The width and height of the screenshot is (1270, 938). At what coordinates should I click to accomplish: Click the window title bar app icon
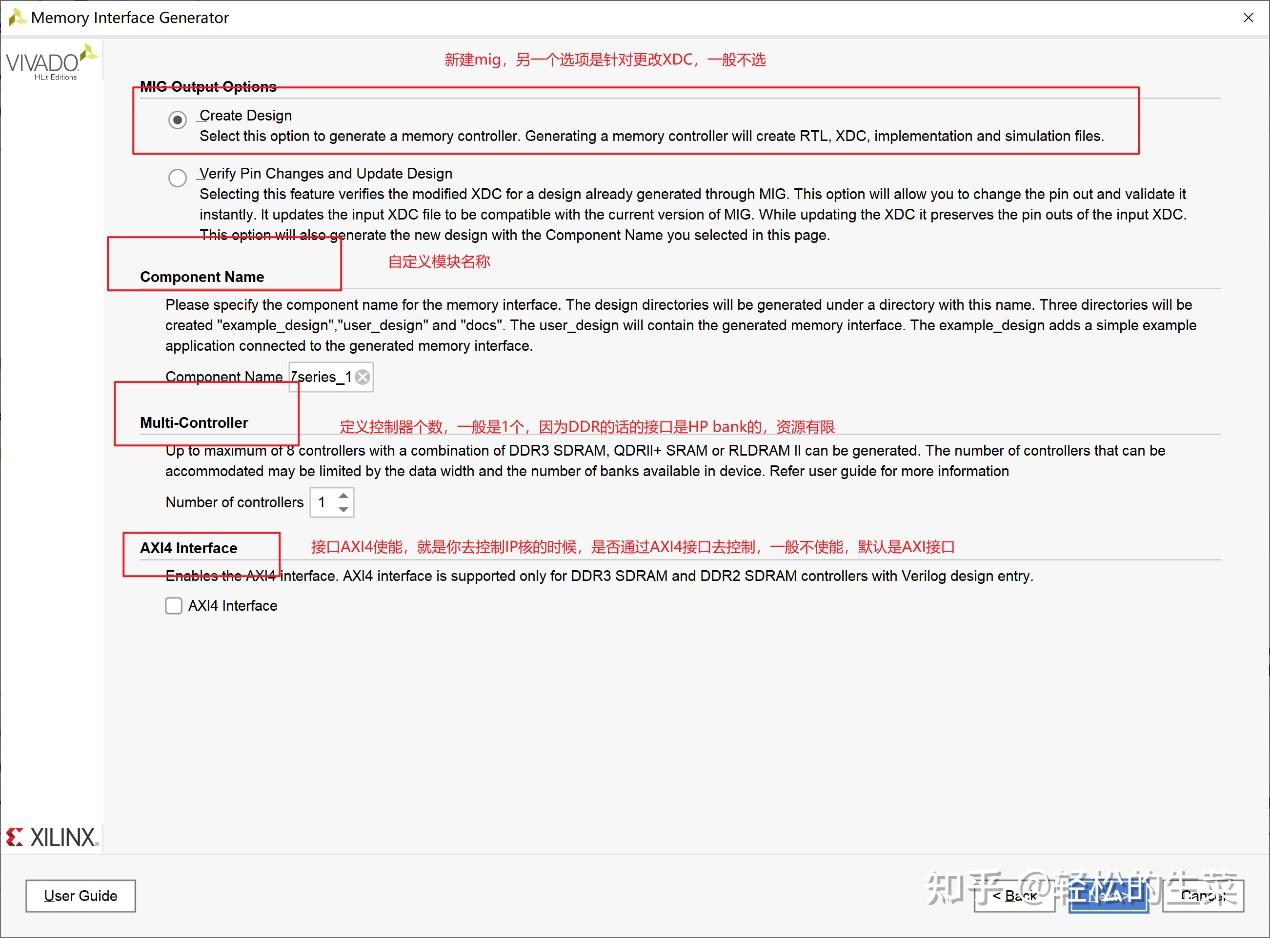click(16, 17)
